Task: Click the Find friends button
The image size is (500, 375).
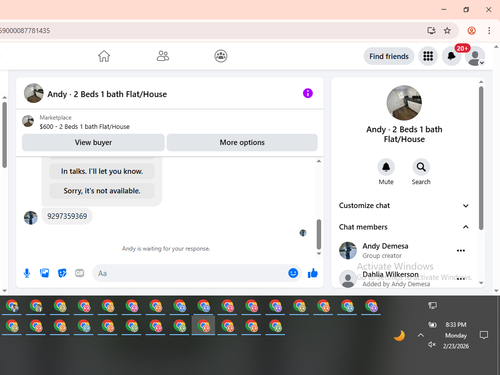Action: [x=389, y=56]
